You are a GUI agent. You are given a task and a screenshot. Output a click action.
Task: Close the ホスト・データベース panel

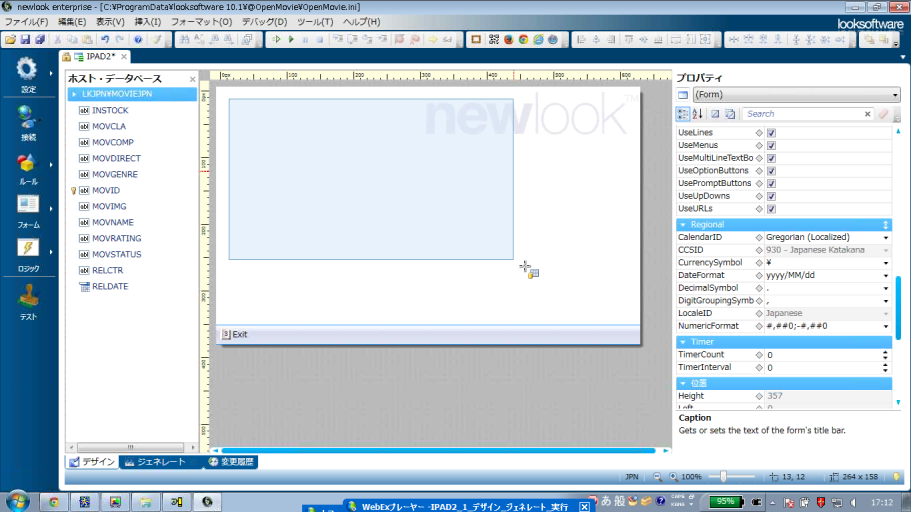pos(192,78)
